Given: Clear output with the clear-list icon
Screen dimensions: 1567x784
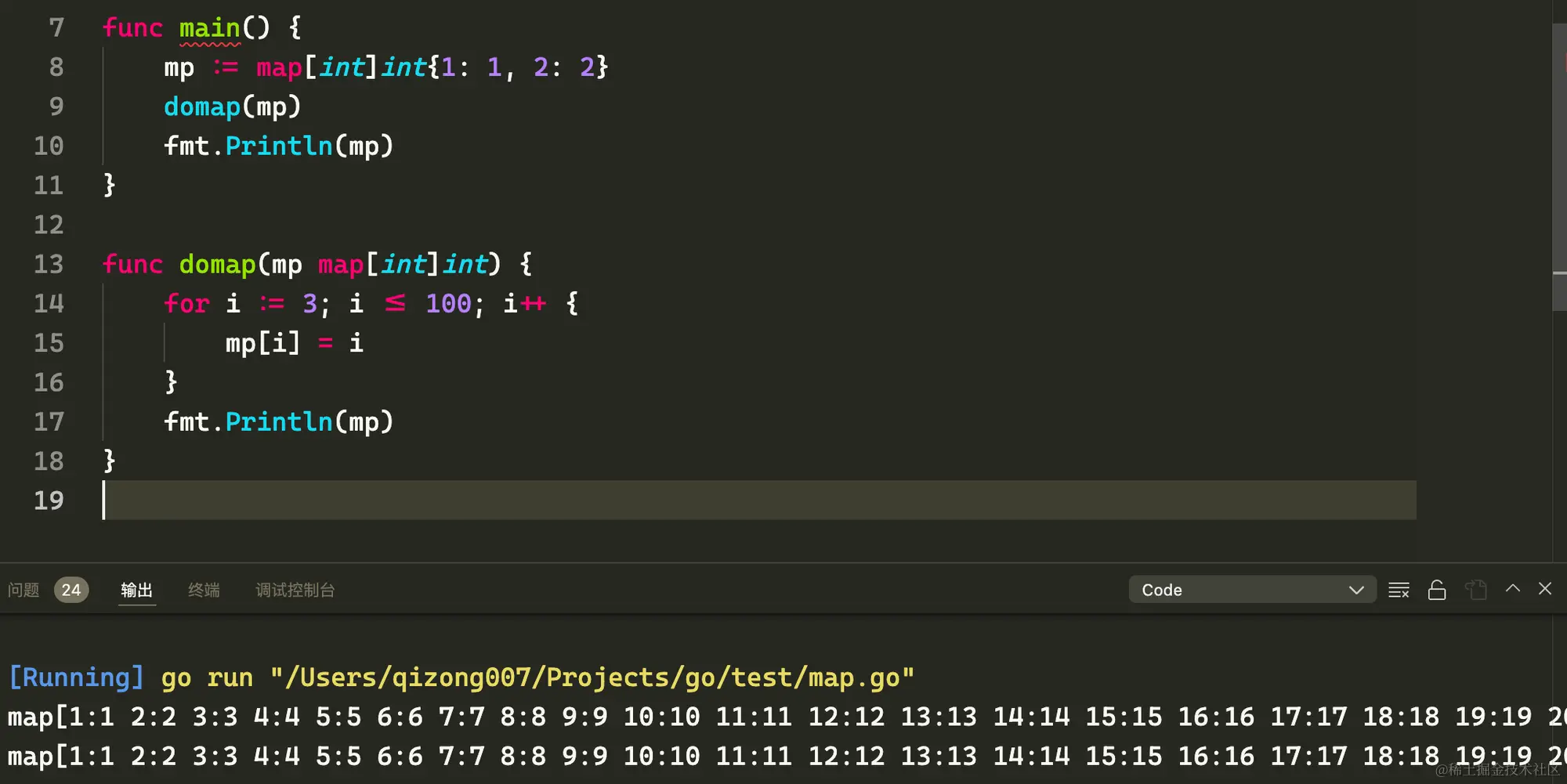Looking at the screenshot, I should (1399, 590).
